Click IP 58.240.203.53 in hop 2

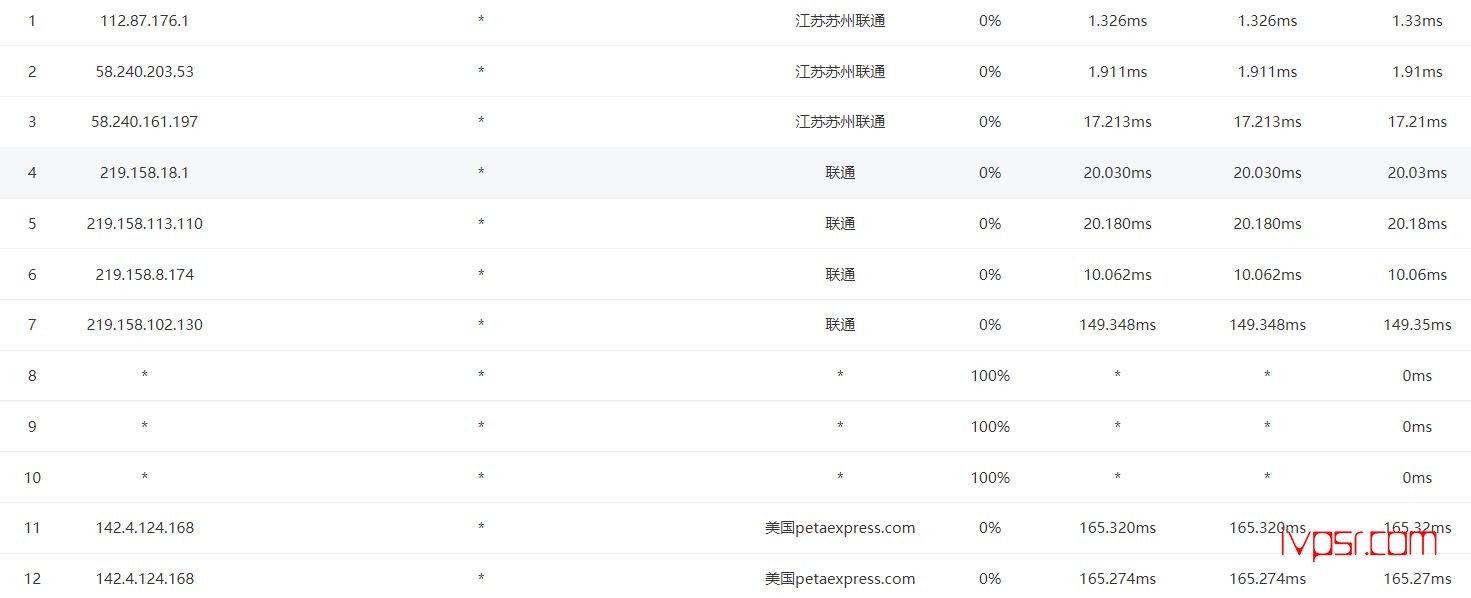point(144,71)
